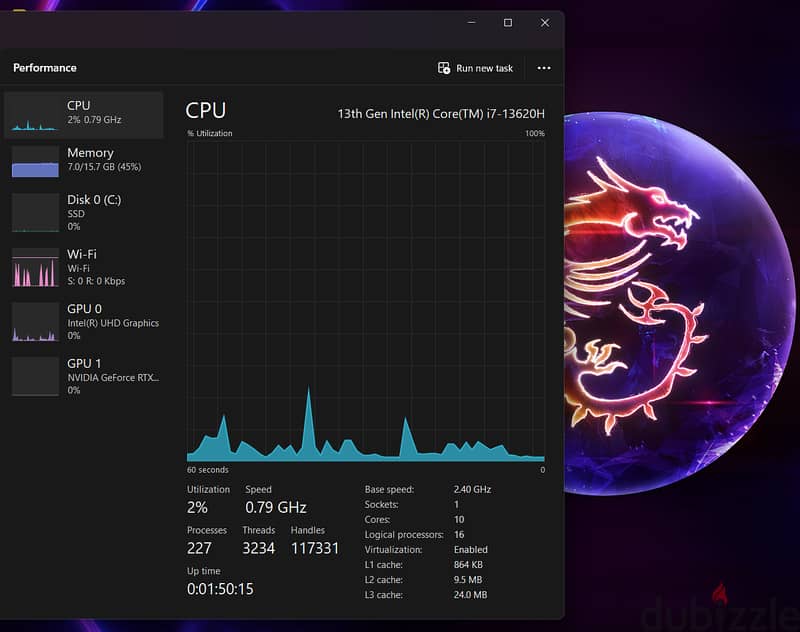
Task: Click the 0.79 GHz speed value
Action: click(276, 508)
